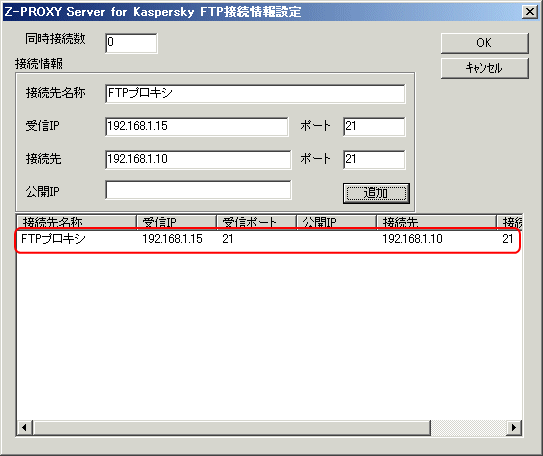This screenshot has width=543, height=456.
Task: Select the FTPプロキシ list row
Action: (x=268, y=239)
